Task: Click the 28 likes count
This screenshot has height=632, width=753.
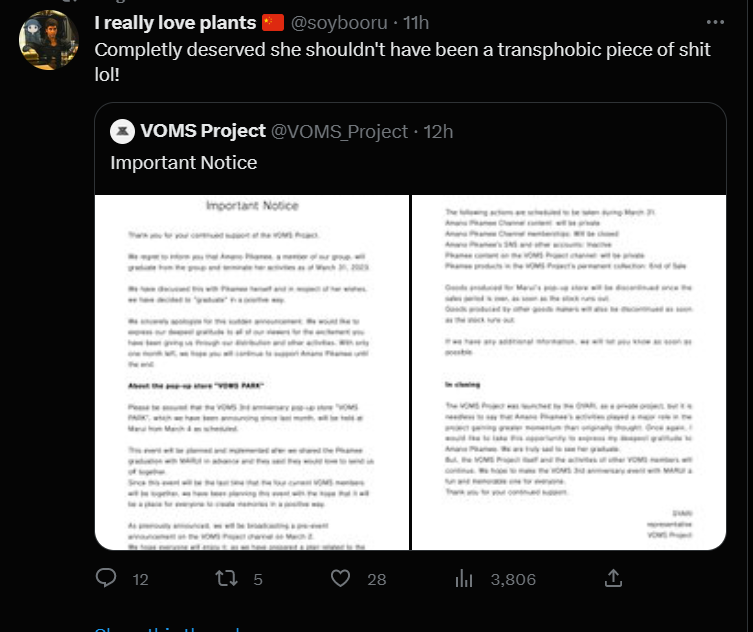Action: 376,580
